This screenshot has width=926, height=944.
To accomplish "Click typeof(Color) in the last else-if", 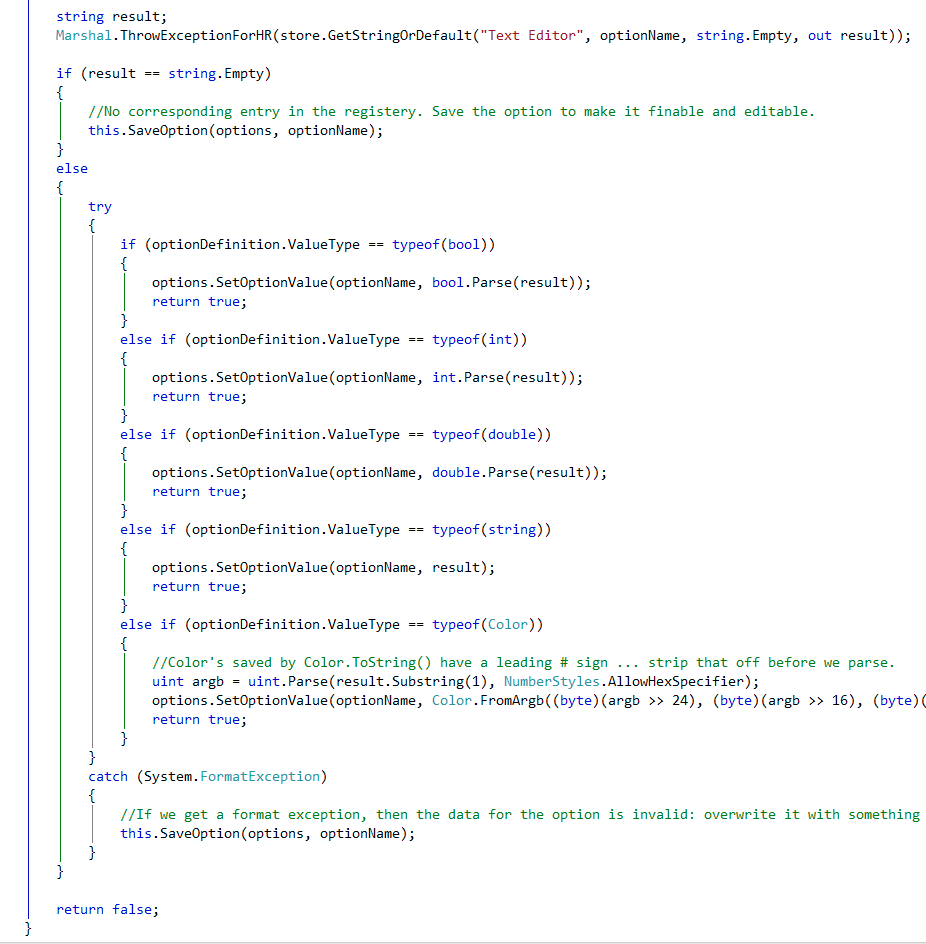I will point(487,624).
